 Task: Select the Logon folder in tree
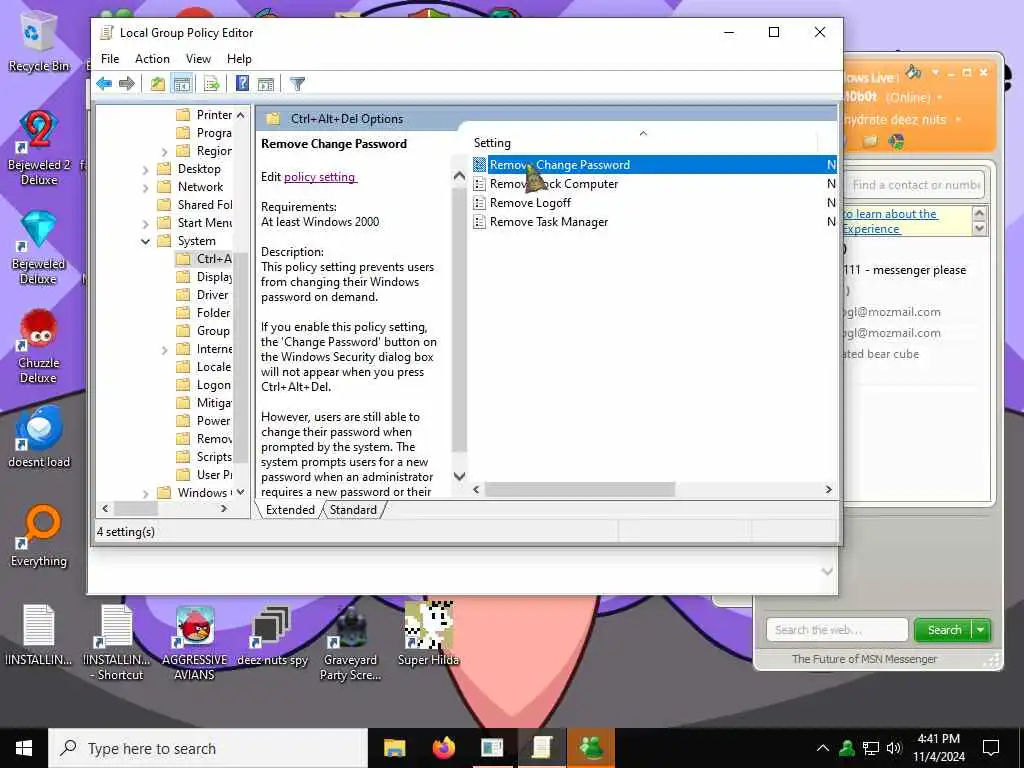pyautogui.click(x=204, y=385)
